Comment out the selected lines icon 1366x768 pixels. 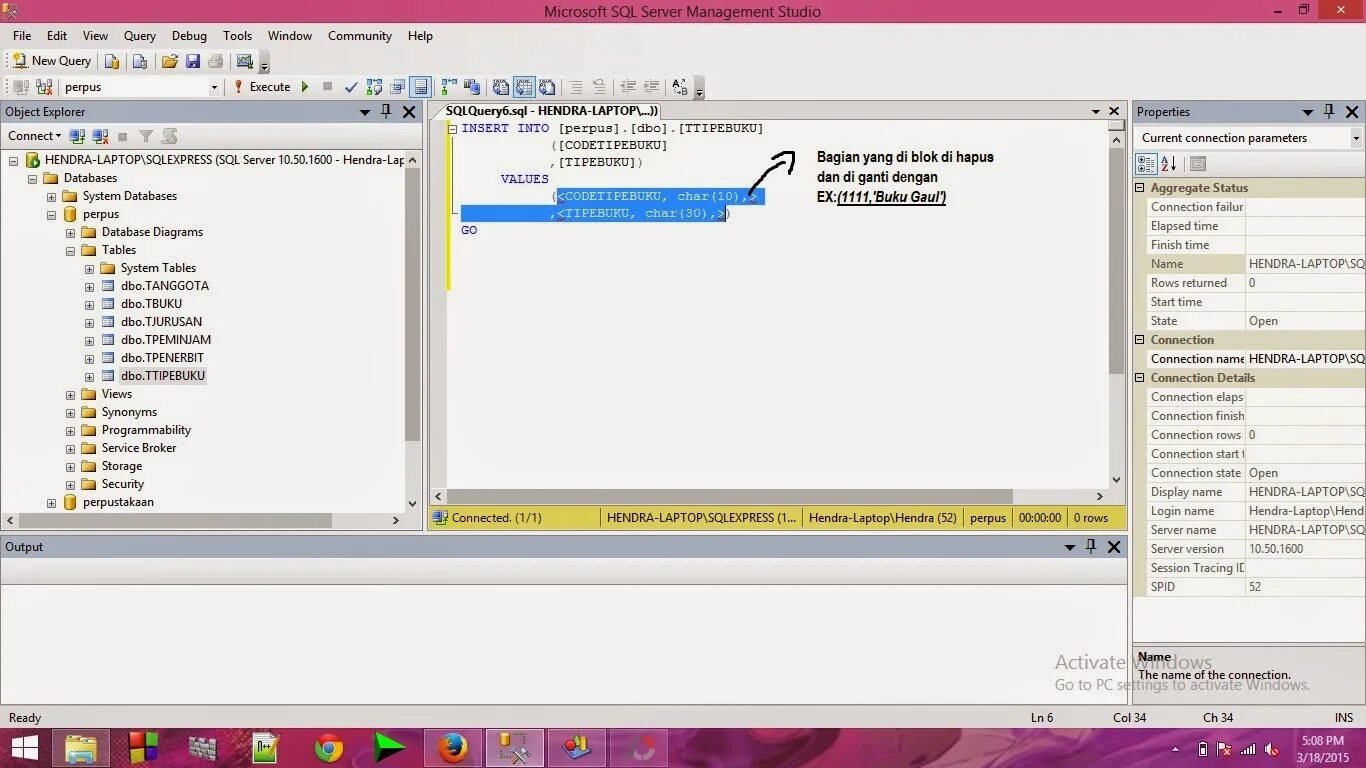(x=576, y=87)
